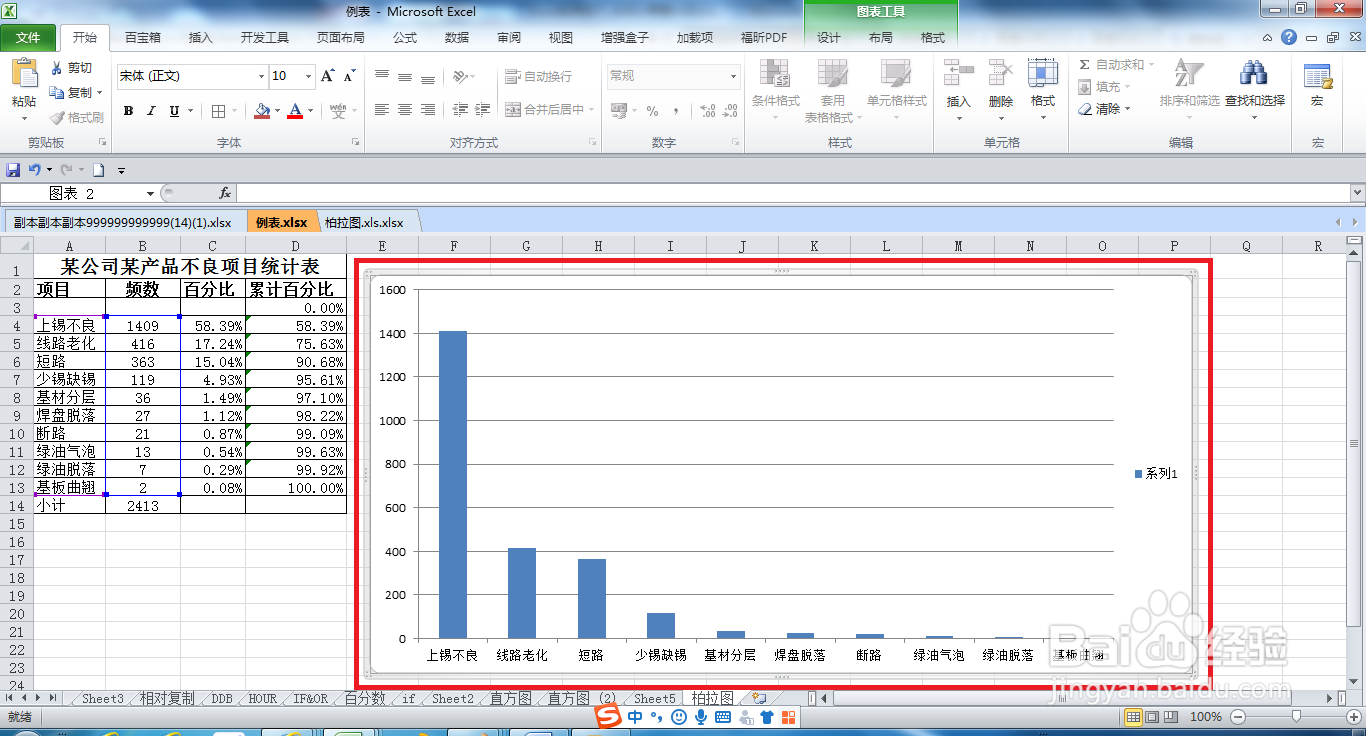This screenshot has width=1366, height=736.
Task: Open the 文件 File tab
Action: (x=28, y=38)
